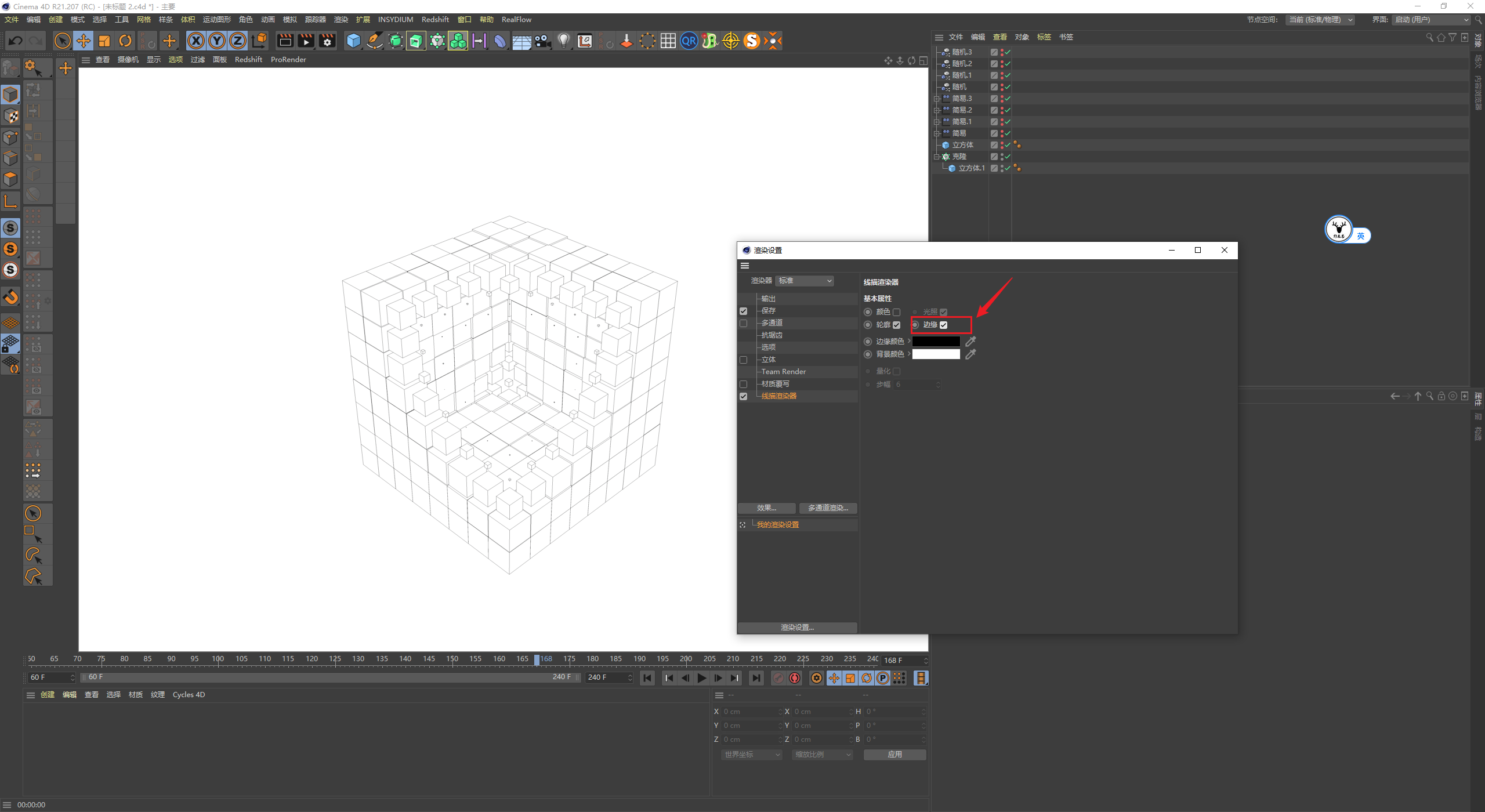Image resolution: width=1485 pixels, height=812 pixels.
Task: Collapse the 克隆 object tree node
Action: (936, 157)
